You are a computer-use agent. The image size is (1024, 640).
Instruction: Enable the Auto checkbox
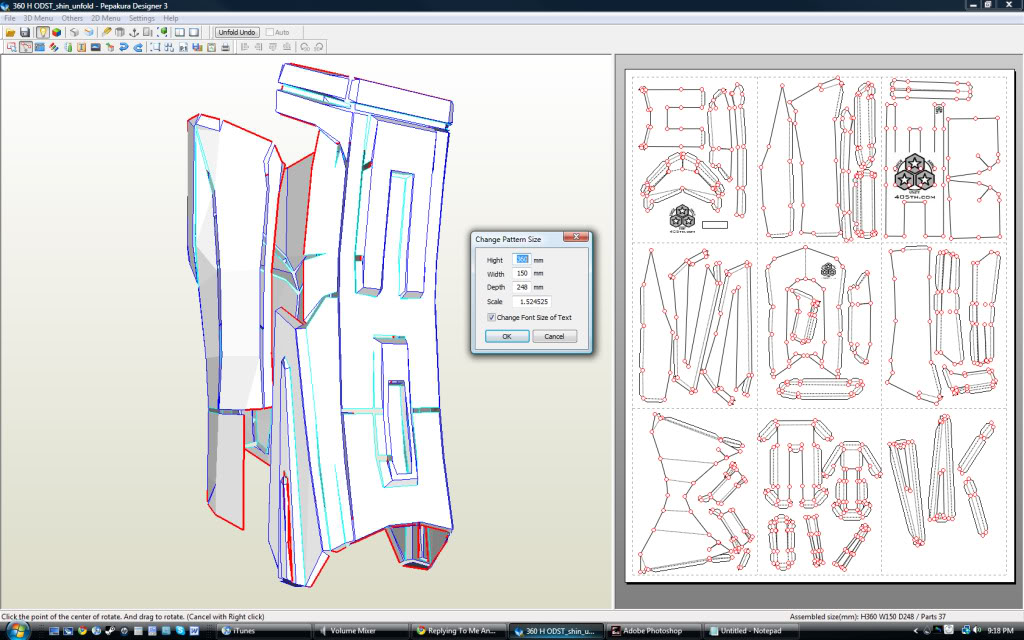271,32
